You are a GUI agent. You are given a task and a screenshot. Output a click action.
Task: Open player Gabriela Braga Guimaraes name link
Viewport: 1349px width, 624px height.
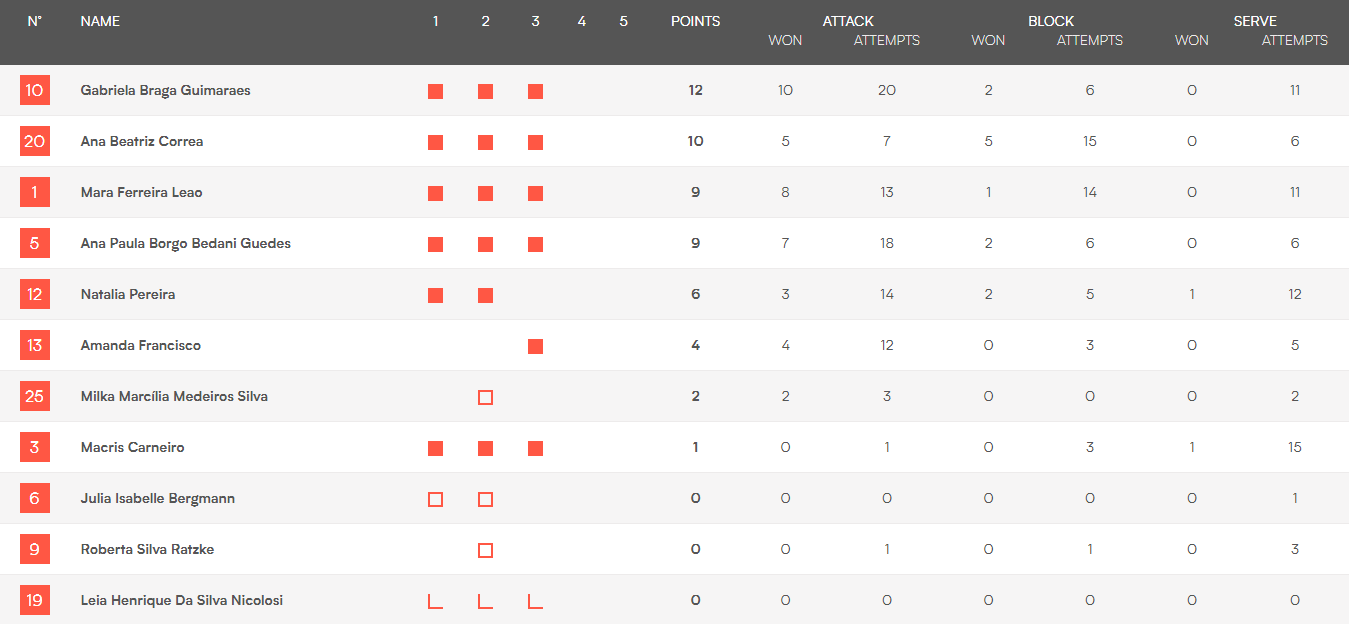[165, 90]
